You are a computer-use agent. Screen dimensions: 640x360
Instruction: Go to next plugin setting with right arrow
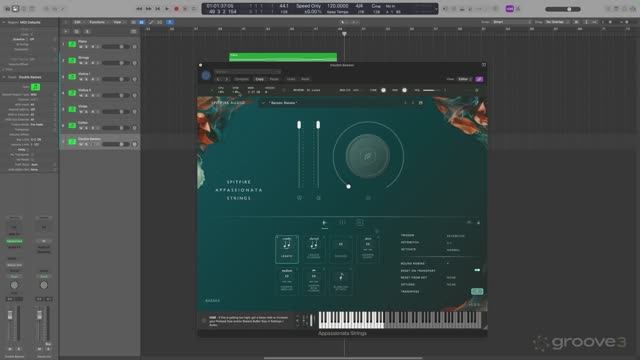[227, 79]
